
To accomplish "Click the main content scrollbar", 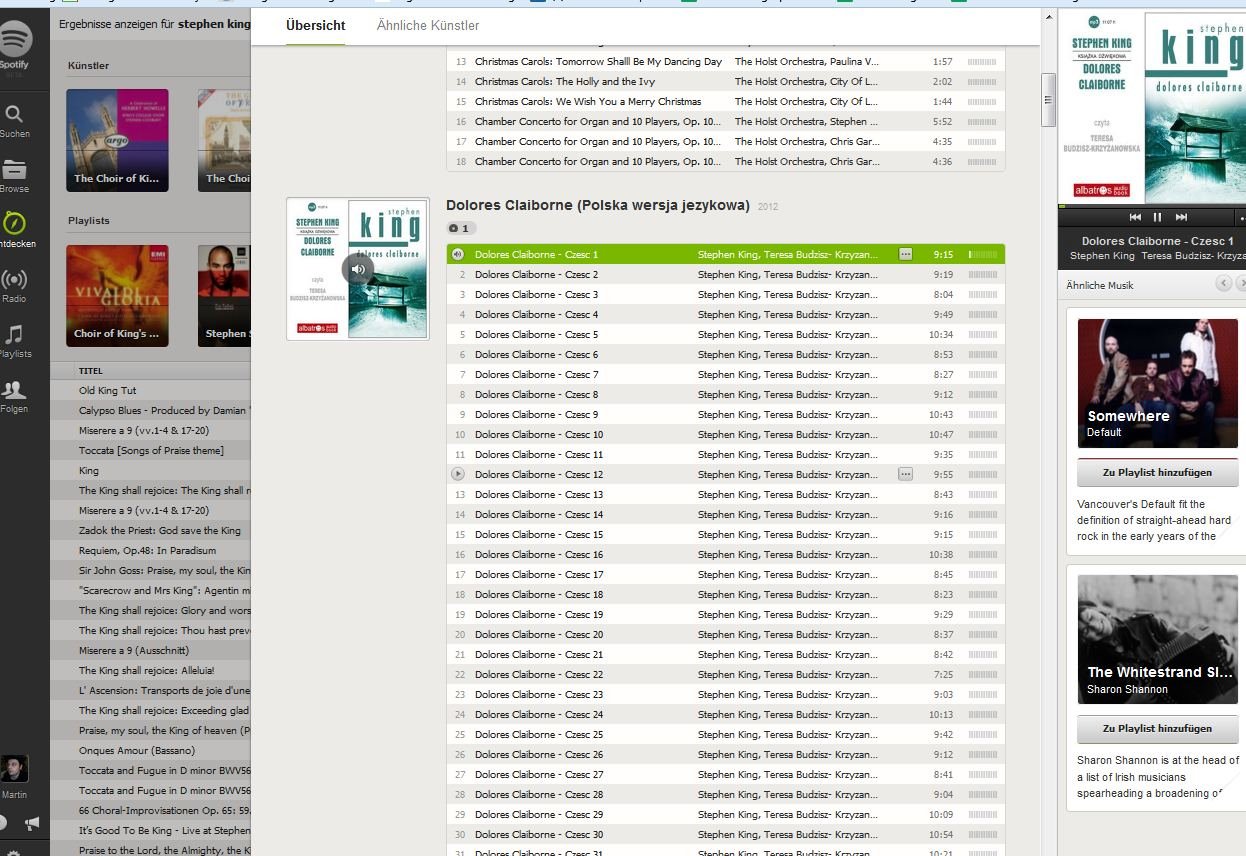I will pyautogui.click(x=1048, y=100).
